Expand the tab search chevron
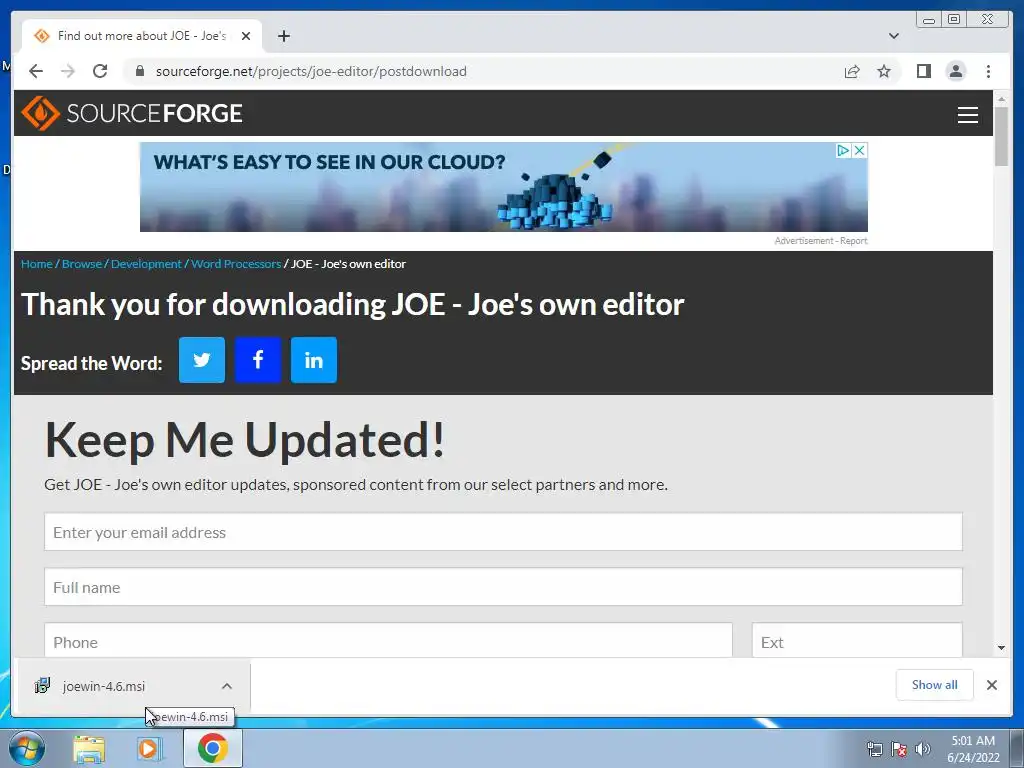 coord(893,36)
